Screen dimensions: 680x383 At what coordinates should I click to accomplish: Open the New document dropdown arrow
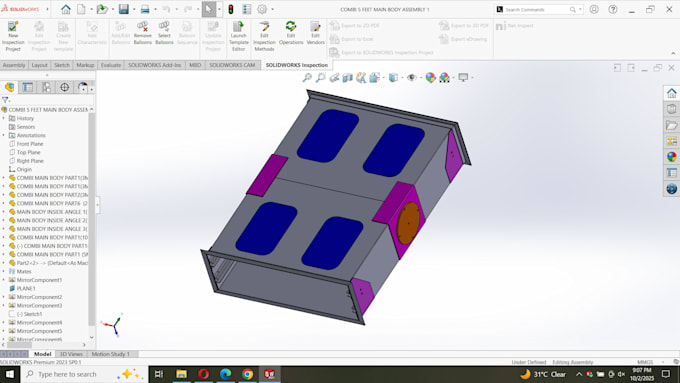(91, 9)
